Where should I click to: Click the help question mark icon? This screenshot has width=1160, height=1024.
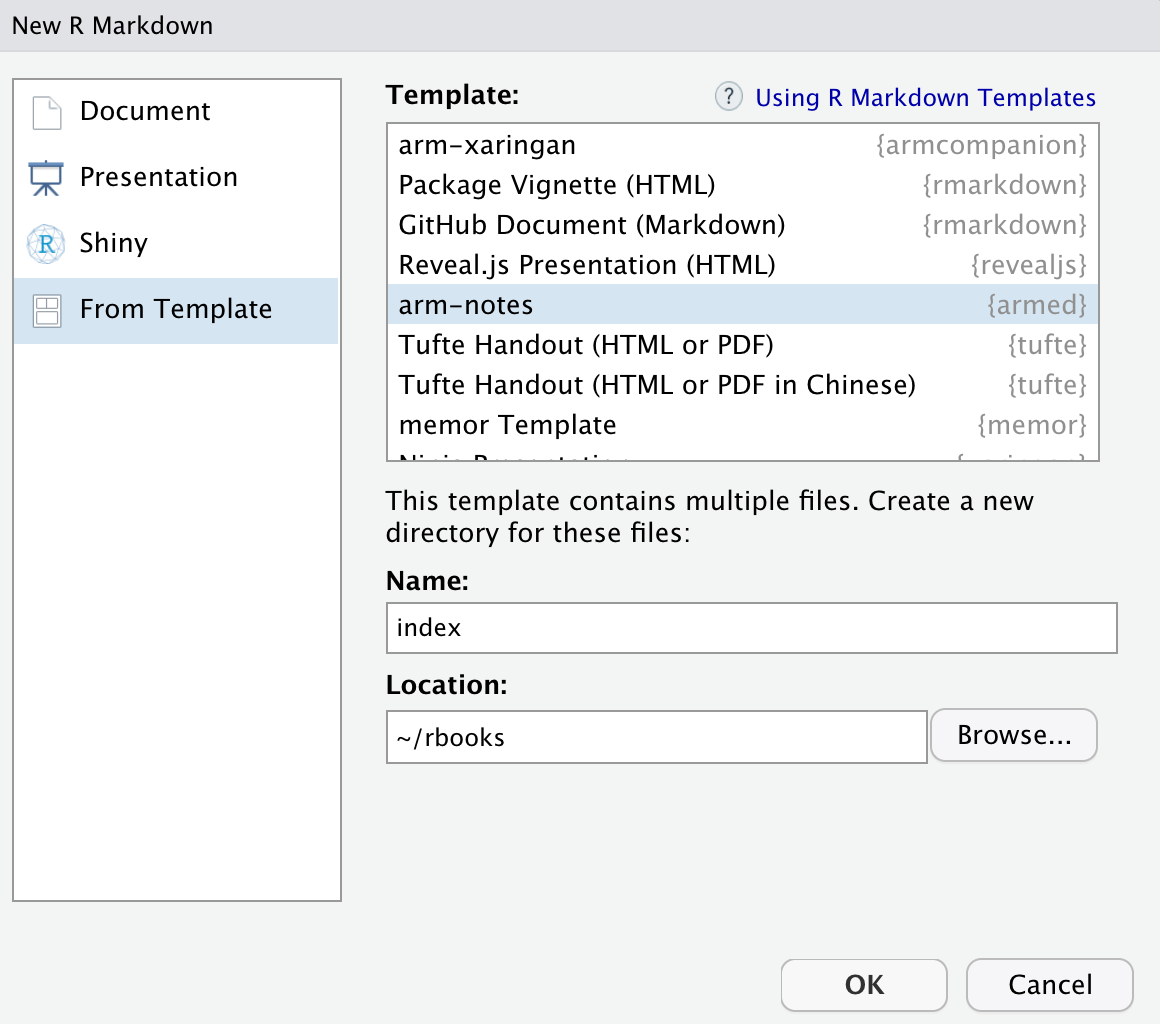[x=729, y=97]
